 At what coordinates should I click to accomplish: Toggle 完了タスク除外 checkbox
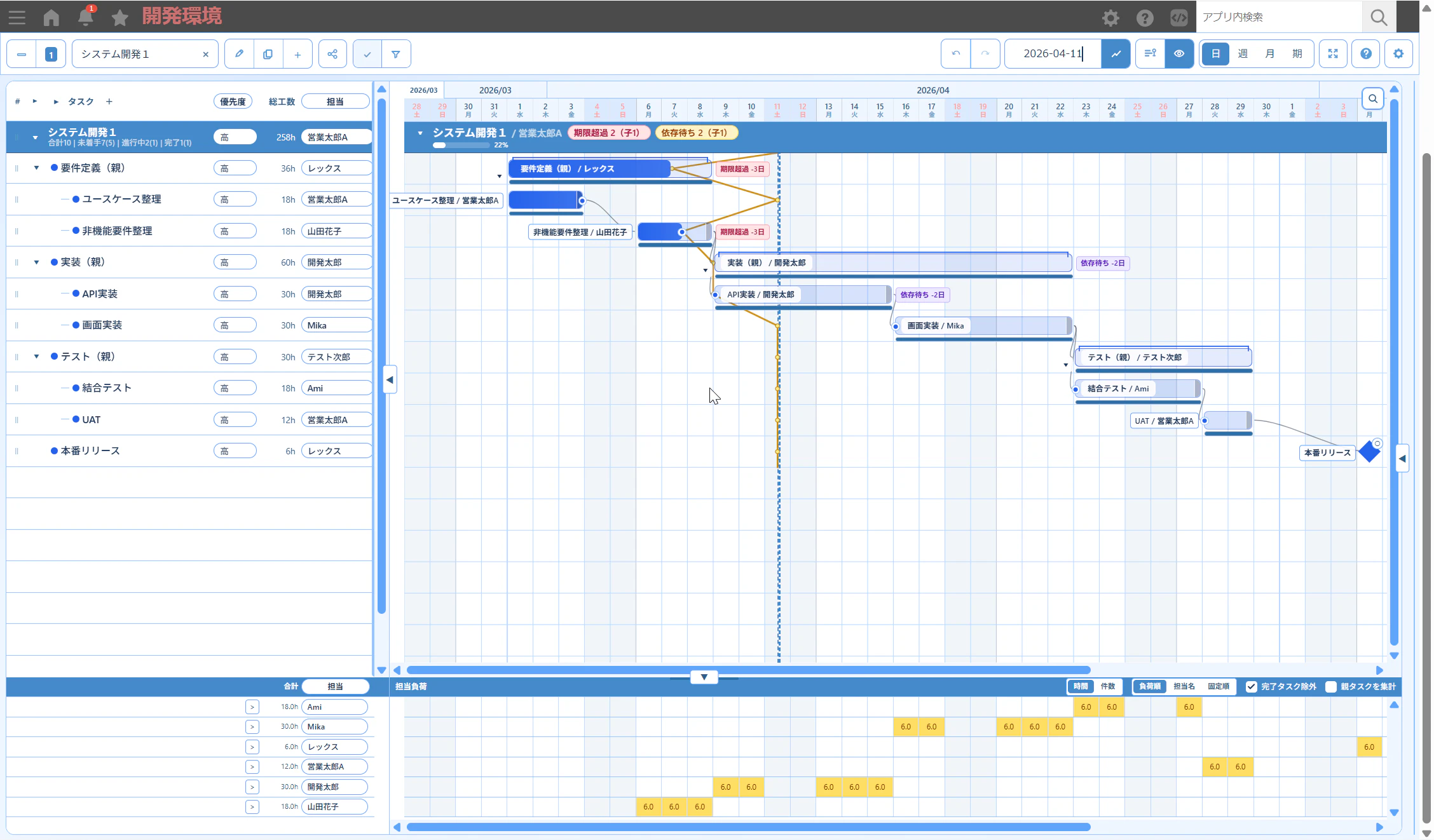1252,687
